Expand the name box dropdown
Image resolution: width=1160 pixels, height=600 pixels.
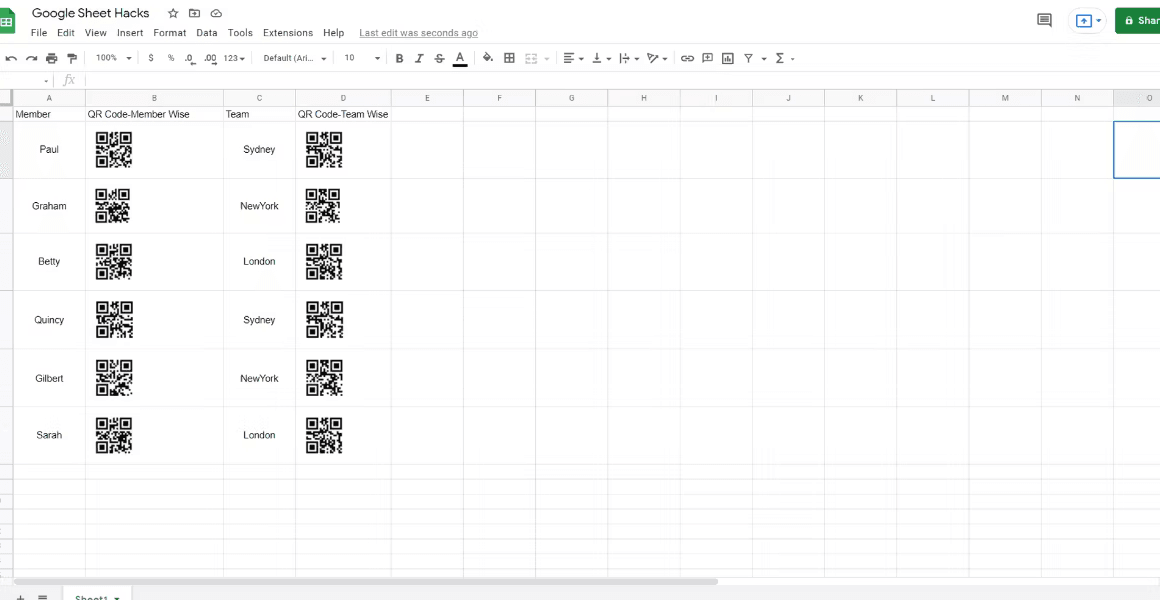click(x=47, y=81)
